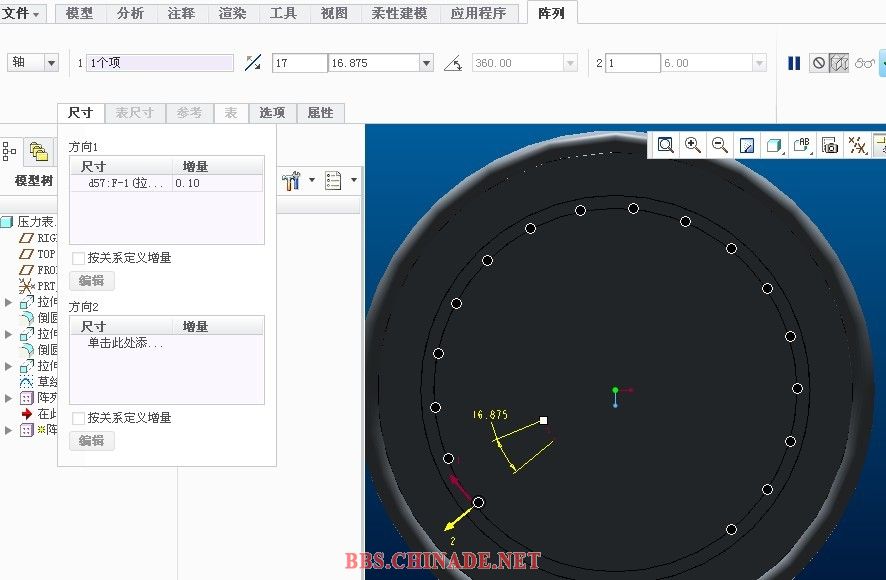Screen dimensions: 886x580
Task: Open the 尺寸 dimensions panel tab
Action: pyautogui.click(x=81, y=112)
